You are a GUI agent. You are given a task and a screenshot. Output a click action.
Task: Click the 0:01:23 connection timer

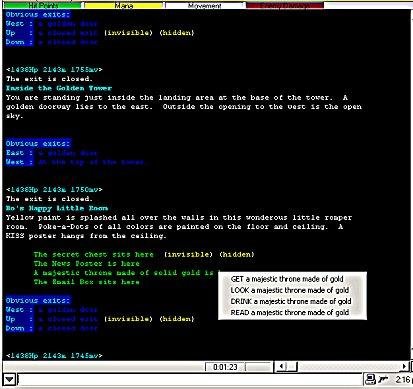coord(225,367)
